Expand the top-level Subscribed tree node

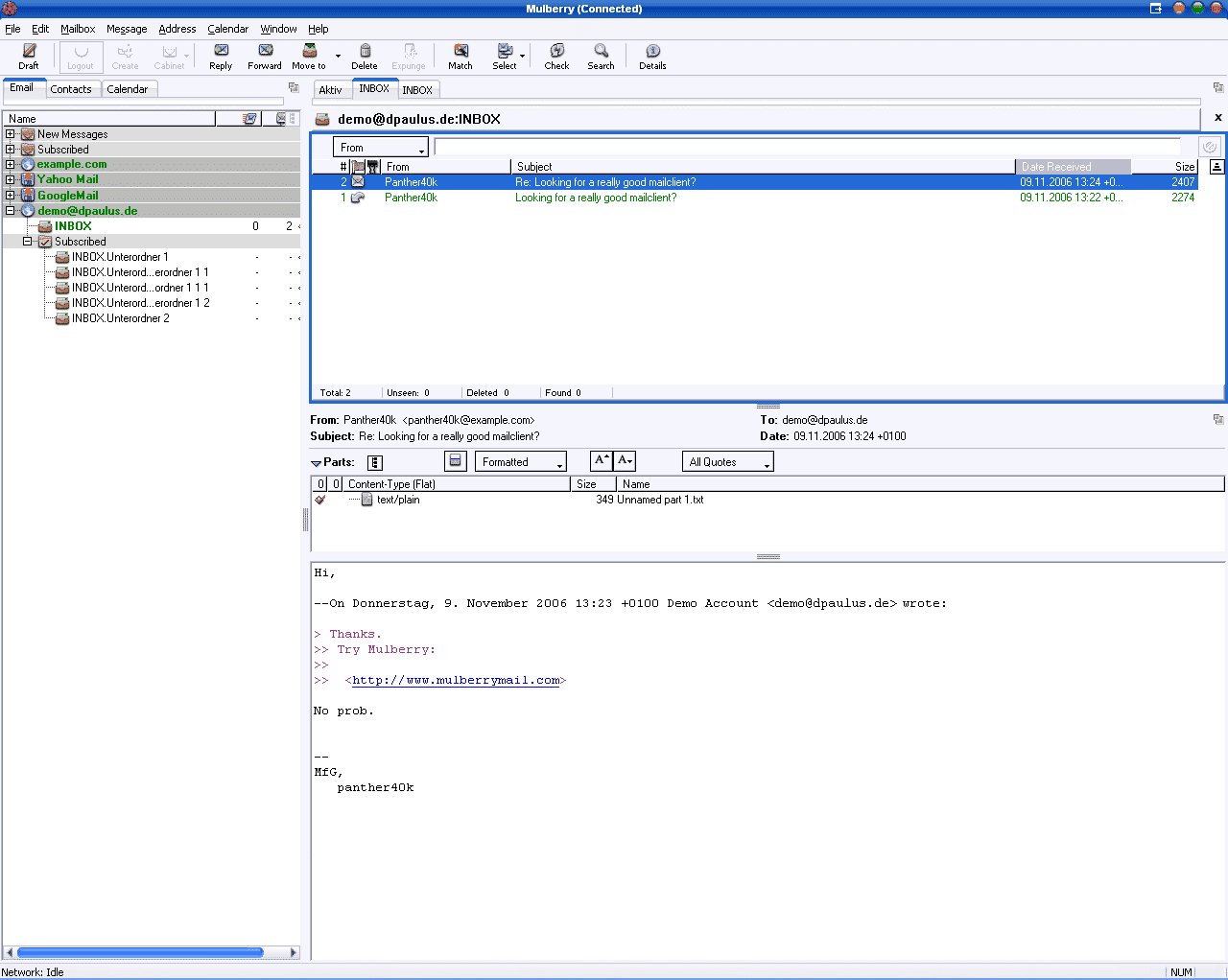(x=11, y=150)
